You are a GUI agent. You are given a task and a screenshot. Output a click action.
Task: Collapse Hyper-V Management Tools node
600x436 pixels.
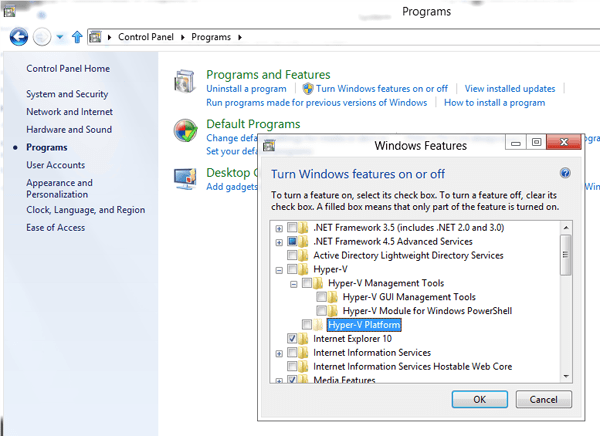point(293,284)
